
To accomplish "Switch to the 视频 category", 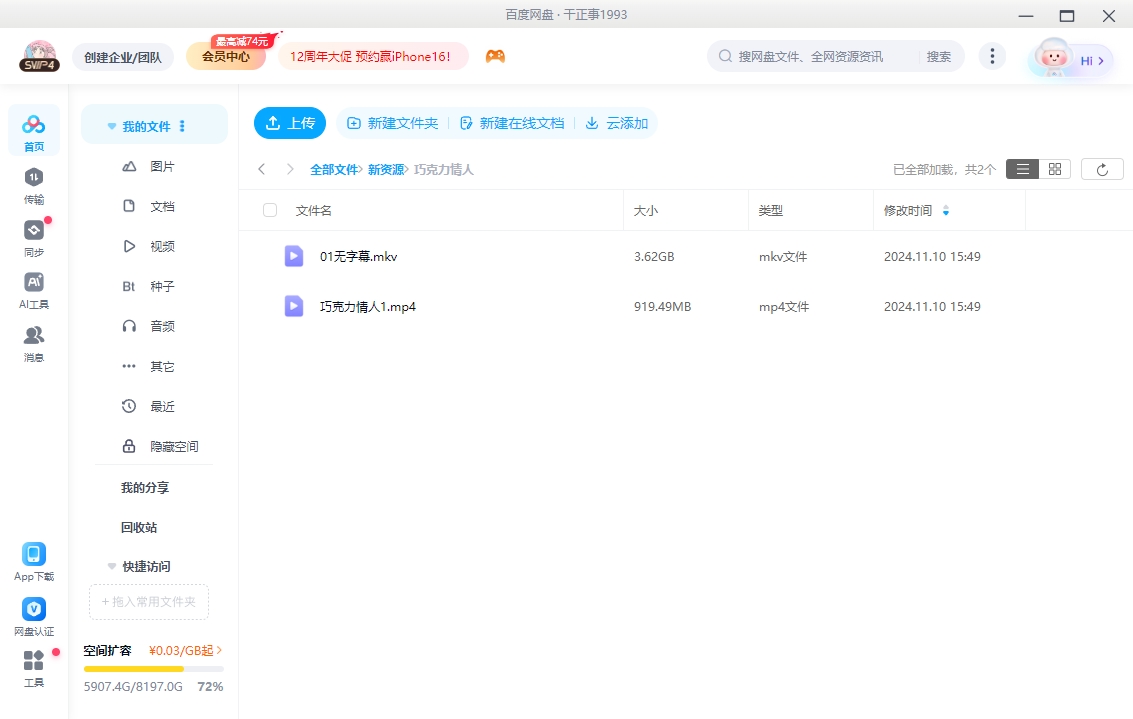I will click(163, 246).
